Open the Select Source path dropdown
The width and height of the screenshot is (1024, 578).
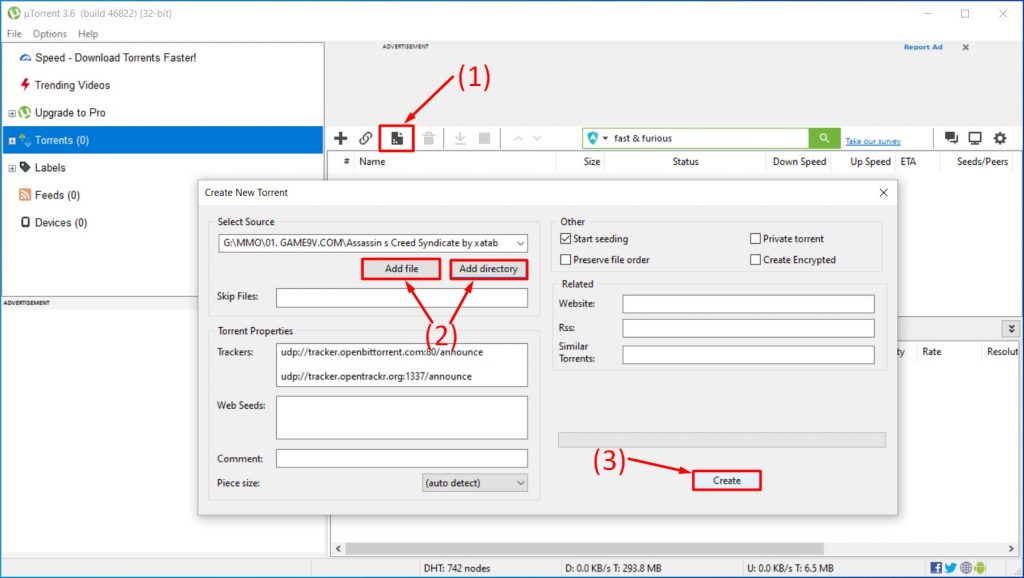coord(520,243)
